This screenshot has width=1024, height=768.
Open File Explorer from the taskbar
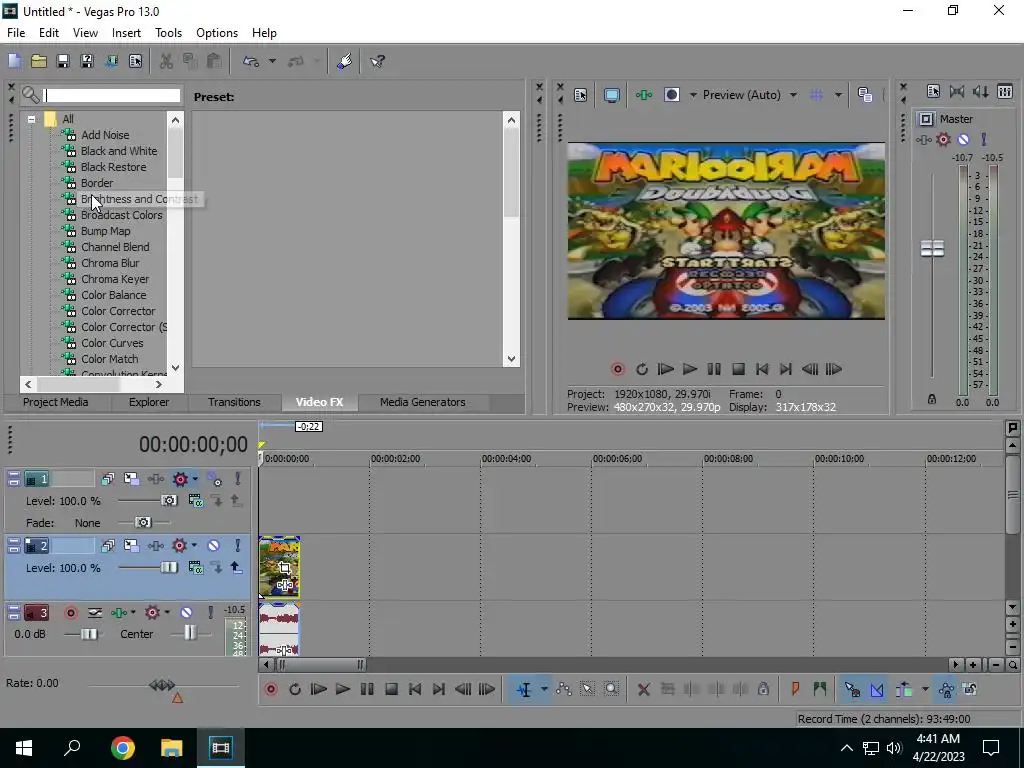[172, 748]
